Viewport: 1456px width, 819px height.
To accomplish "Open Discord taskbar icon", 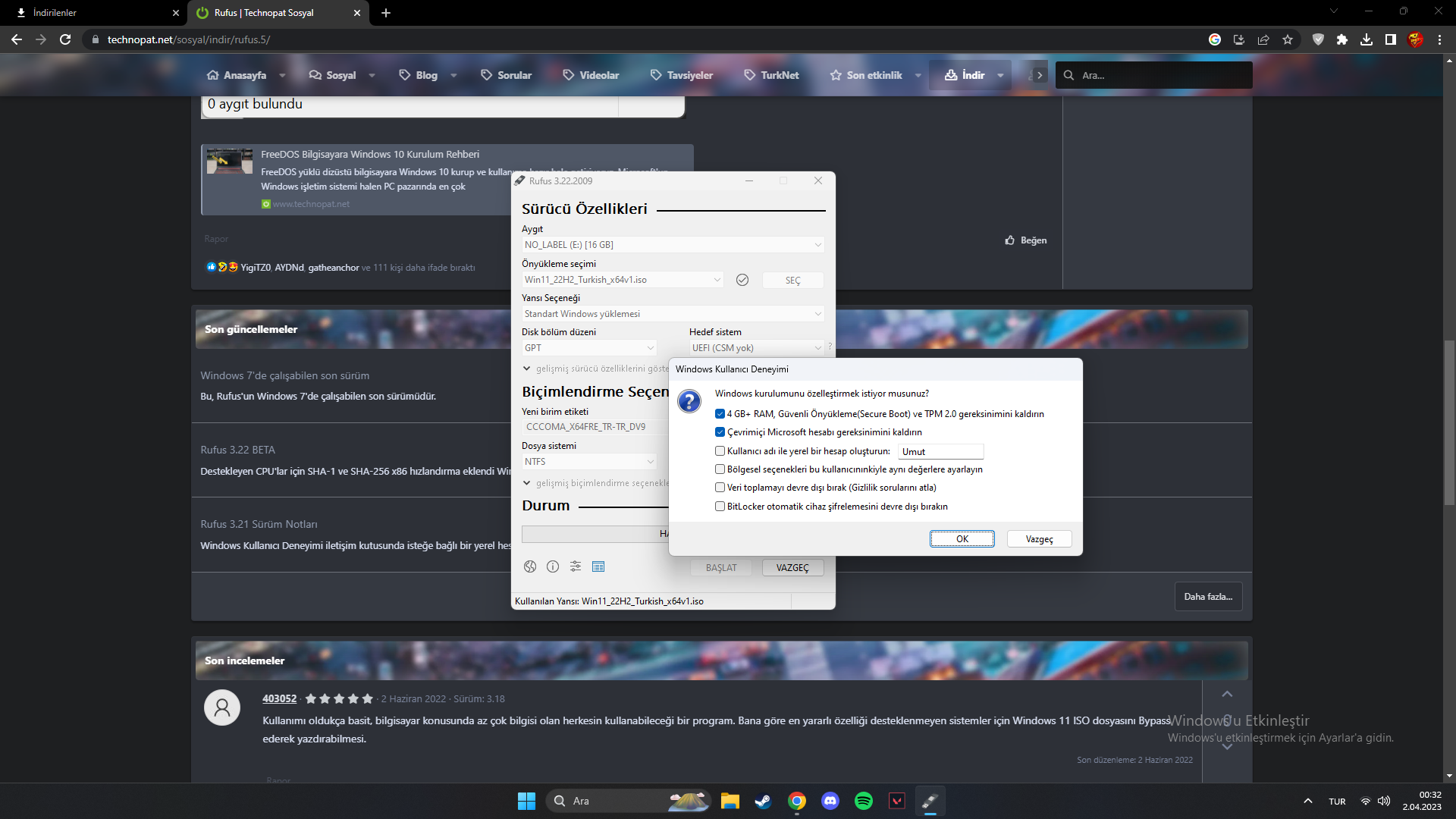I will coord(830,801).
